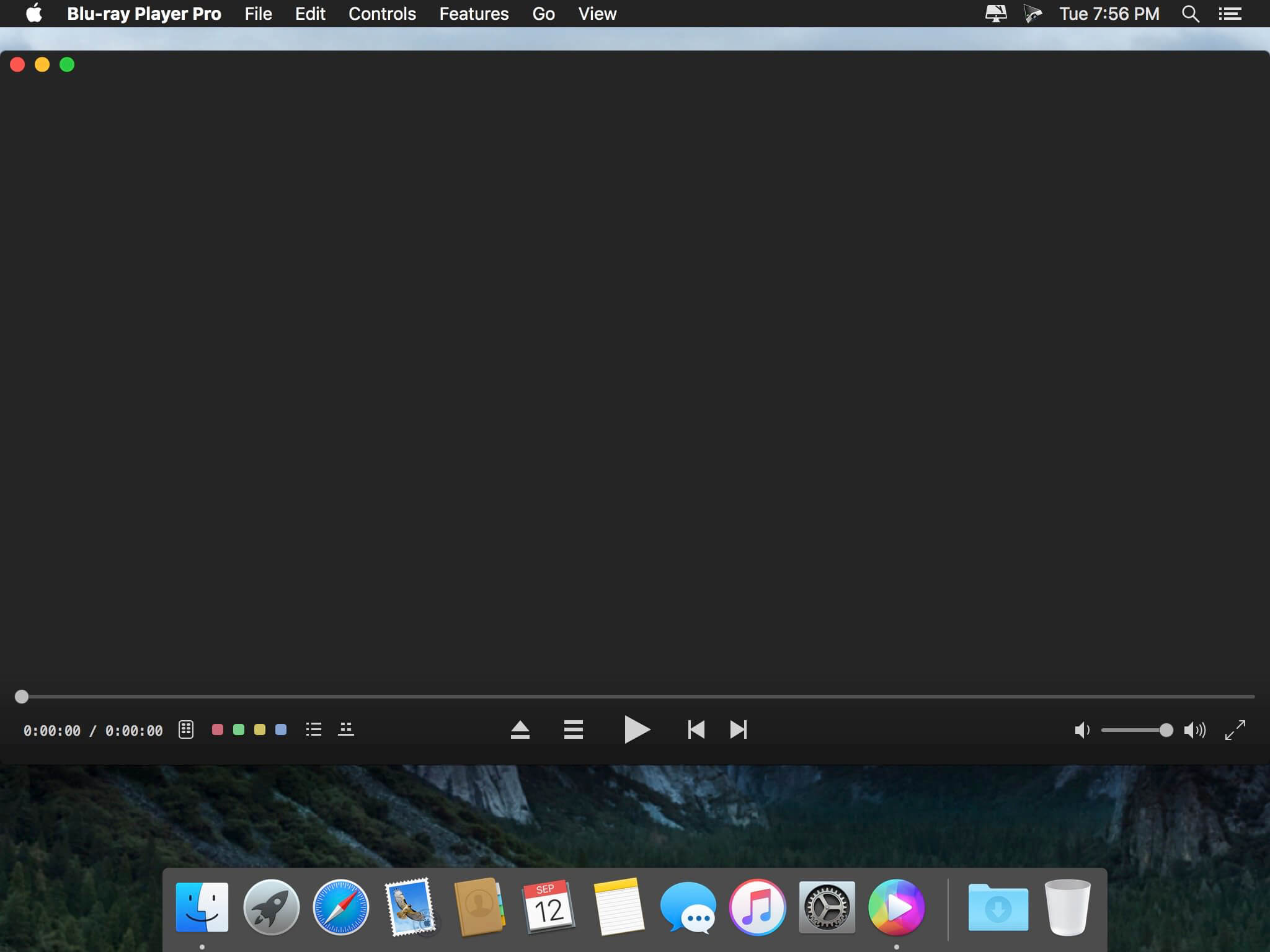Image resolution: width=1270 pixels, height=952 pixels.
Task: Skip to next chapter
Action: (x=738, y=729)
